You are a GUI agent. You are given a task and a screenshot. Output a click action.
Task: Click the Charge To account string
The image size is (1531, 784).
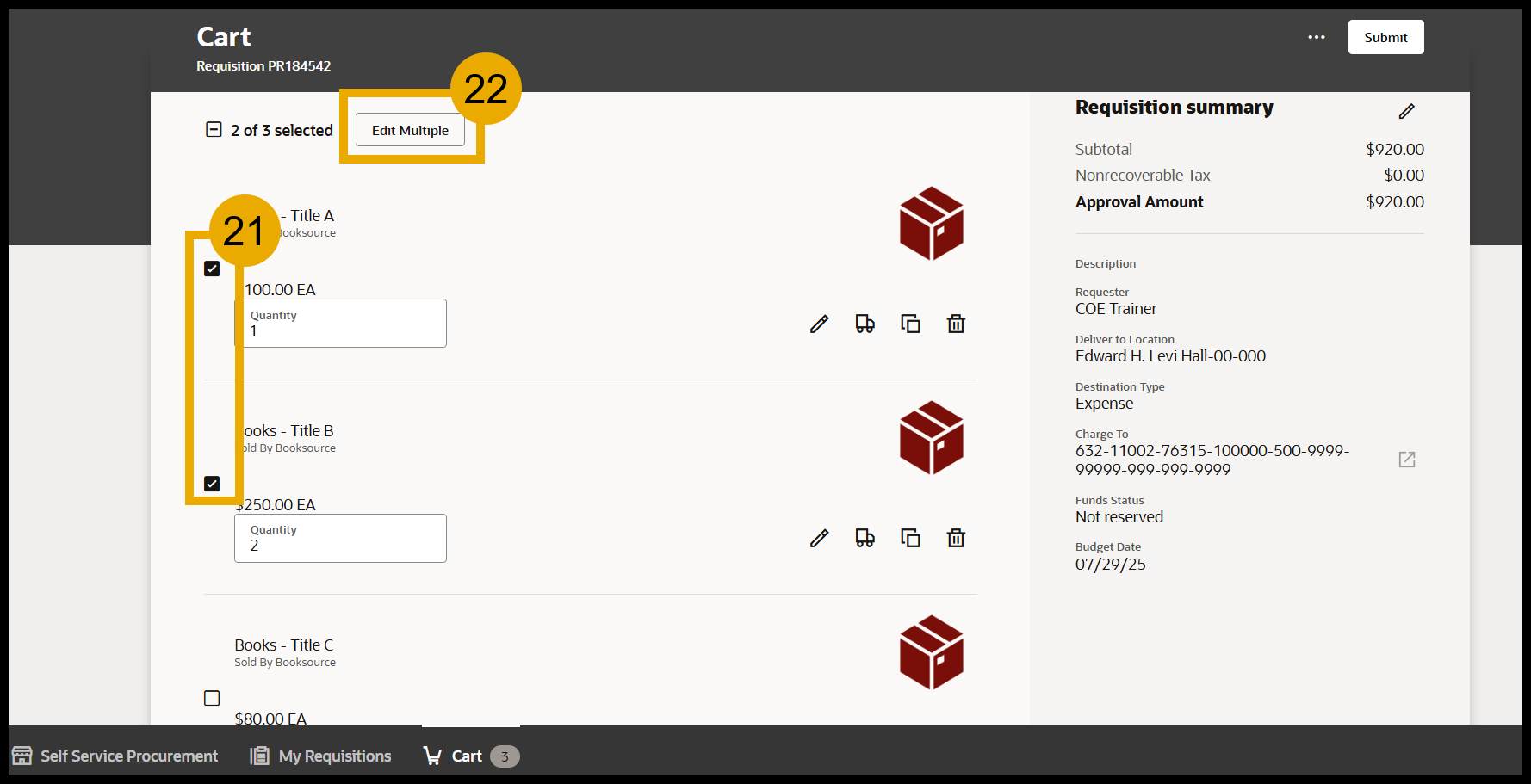point(1212,460)
